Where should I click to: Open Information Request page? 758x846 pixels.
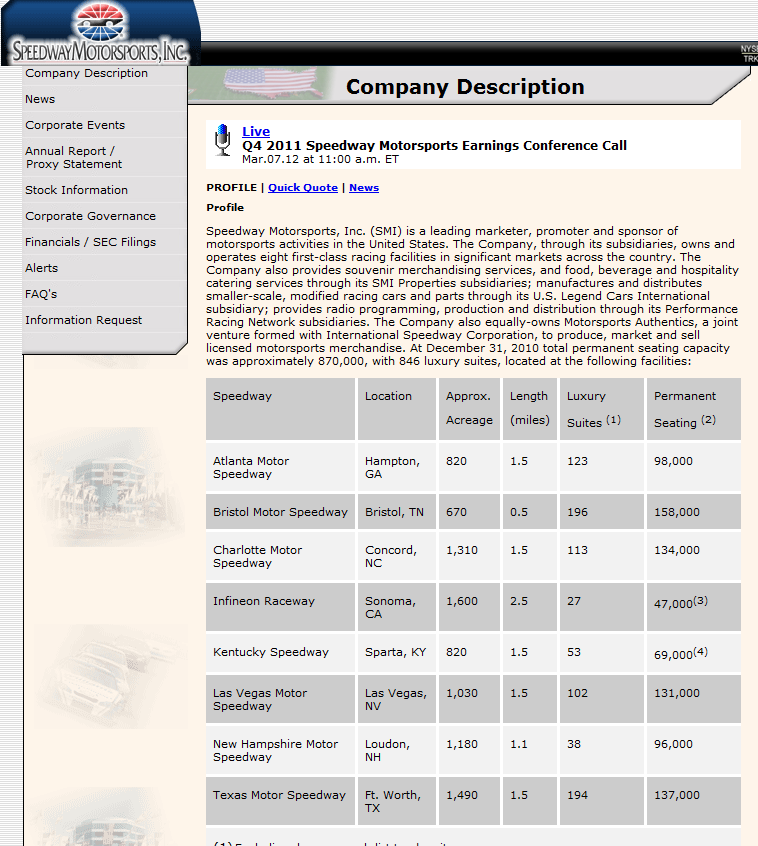click(83, 320)
